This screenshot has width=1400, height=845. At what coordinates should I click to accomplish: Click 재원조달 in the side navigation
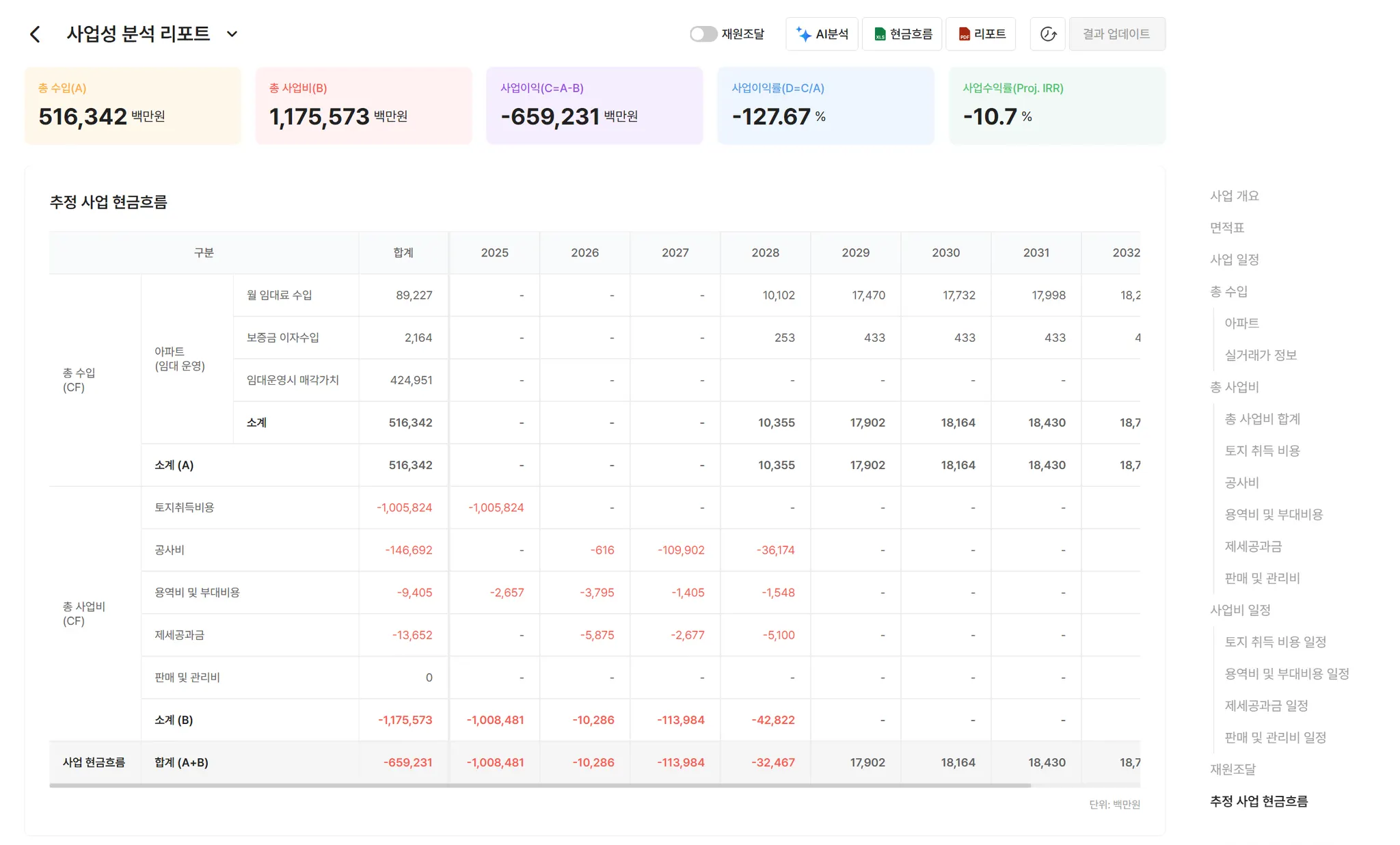click(1233, 770)
